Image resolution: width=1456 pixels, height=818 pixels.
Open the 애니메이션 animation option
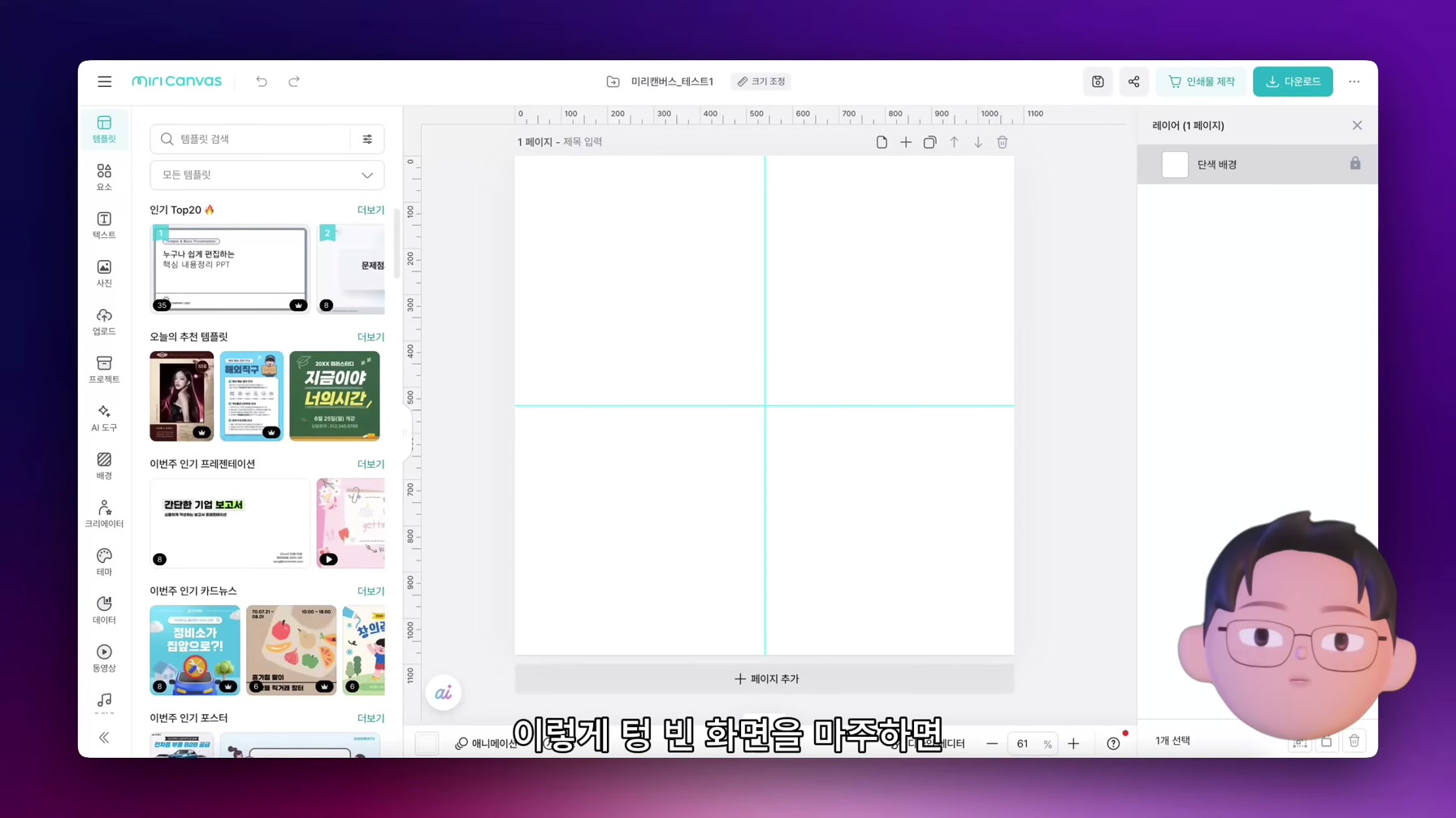pyautogui.click(x=486, y=743)
